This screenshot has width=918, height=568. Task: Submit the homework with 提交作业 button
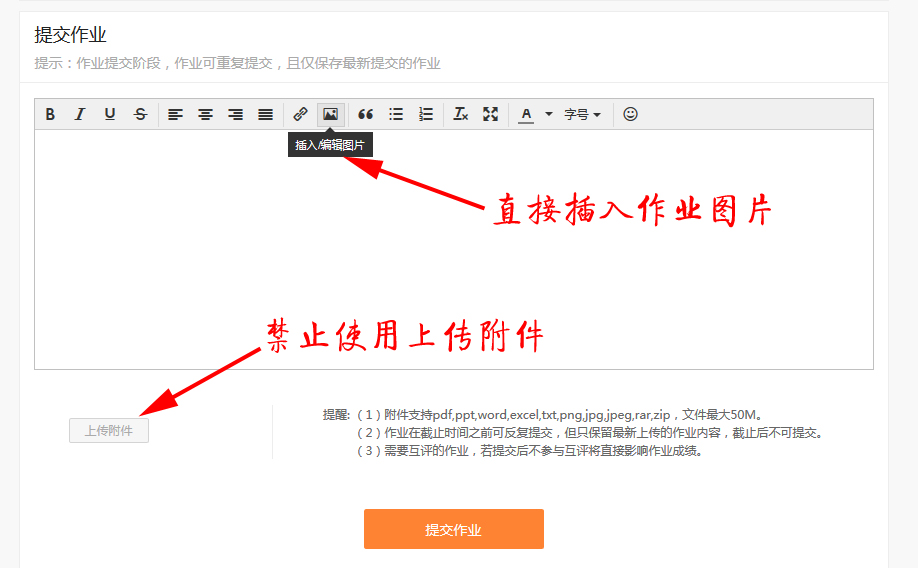pos(454,529)
